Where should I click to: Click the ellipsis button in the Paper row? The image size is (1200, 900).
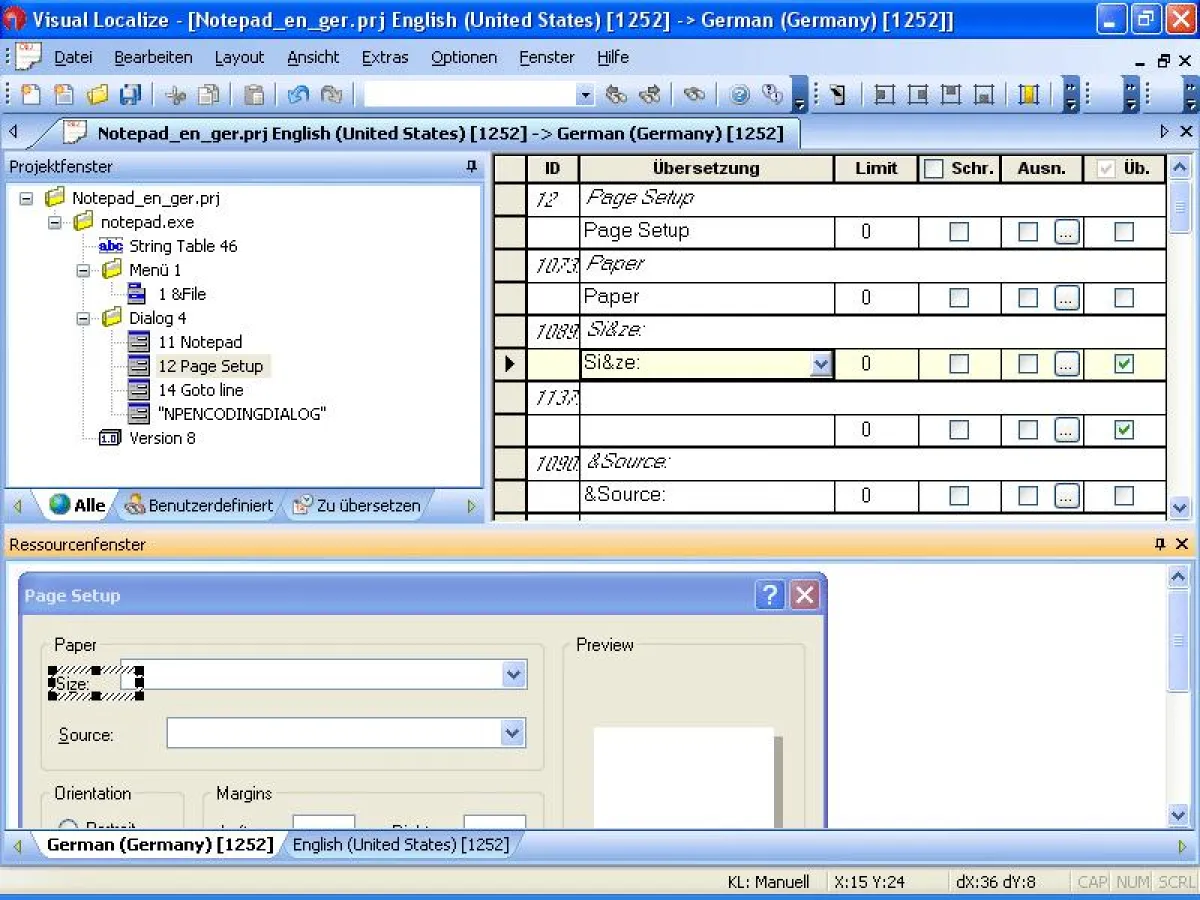pyautogui.click(x=1066, y=297)
